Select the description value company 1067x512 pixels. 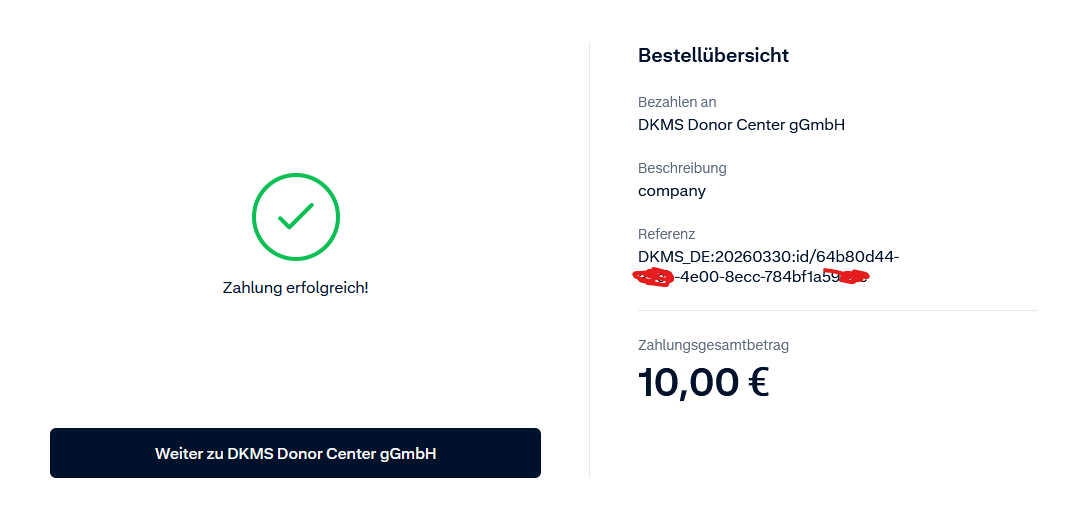point(672,191)
